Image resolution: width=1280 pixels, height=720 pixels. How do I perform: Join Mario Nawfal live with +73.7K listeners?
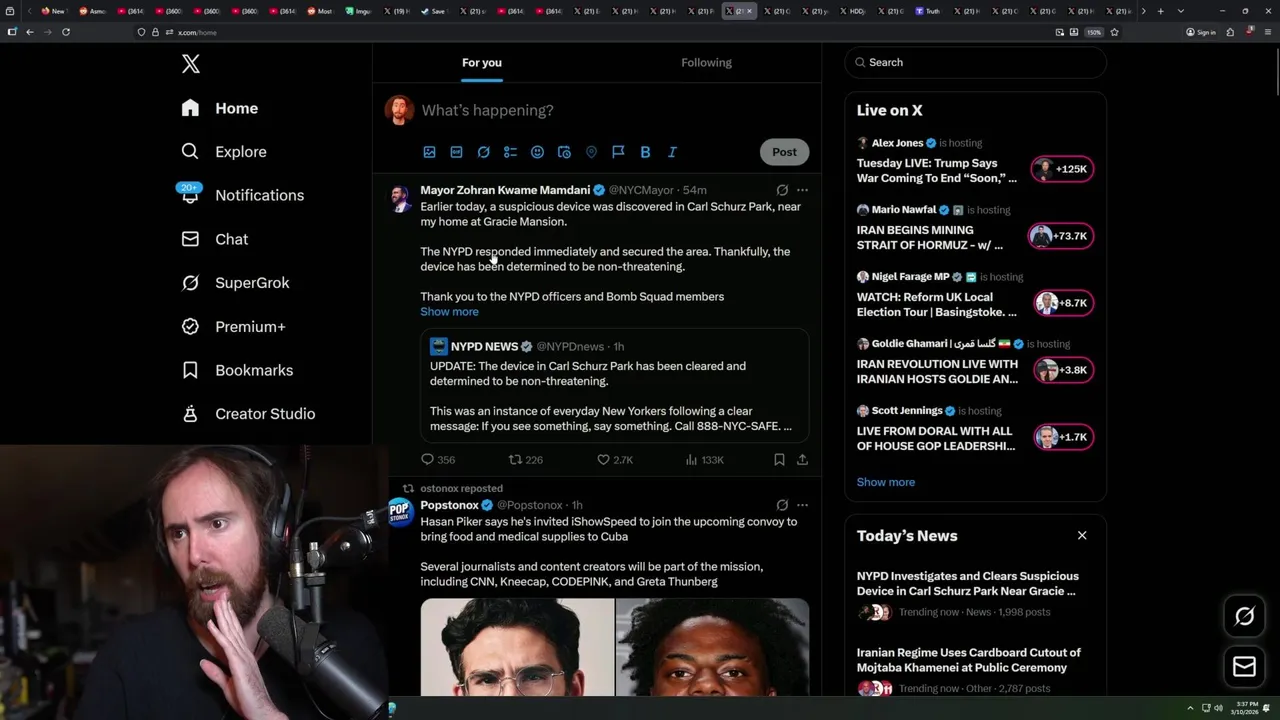tap(1060, 236)
